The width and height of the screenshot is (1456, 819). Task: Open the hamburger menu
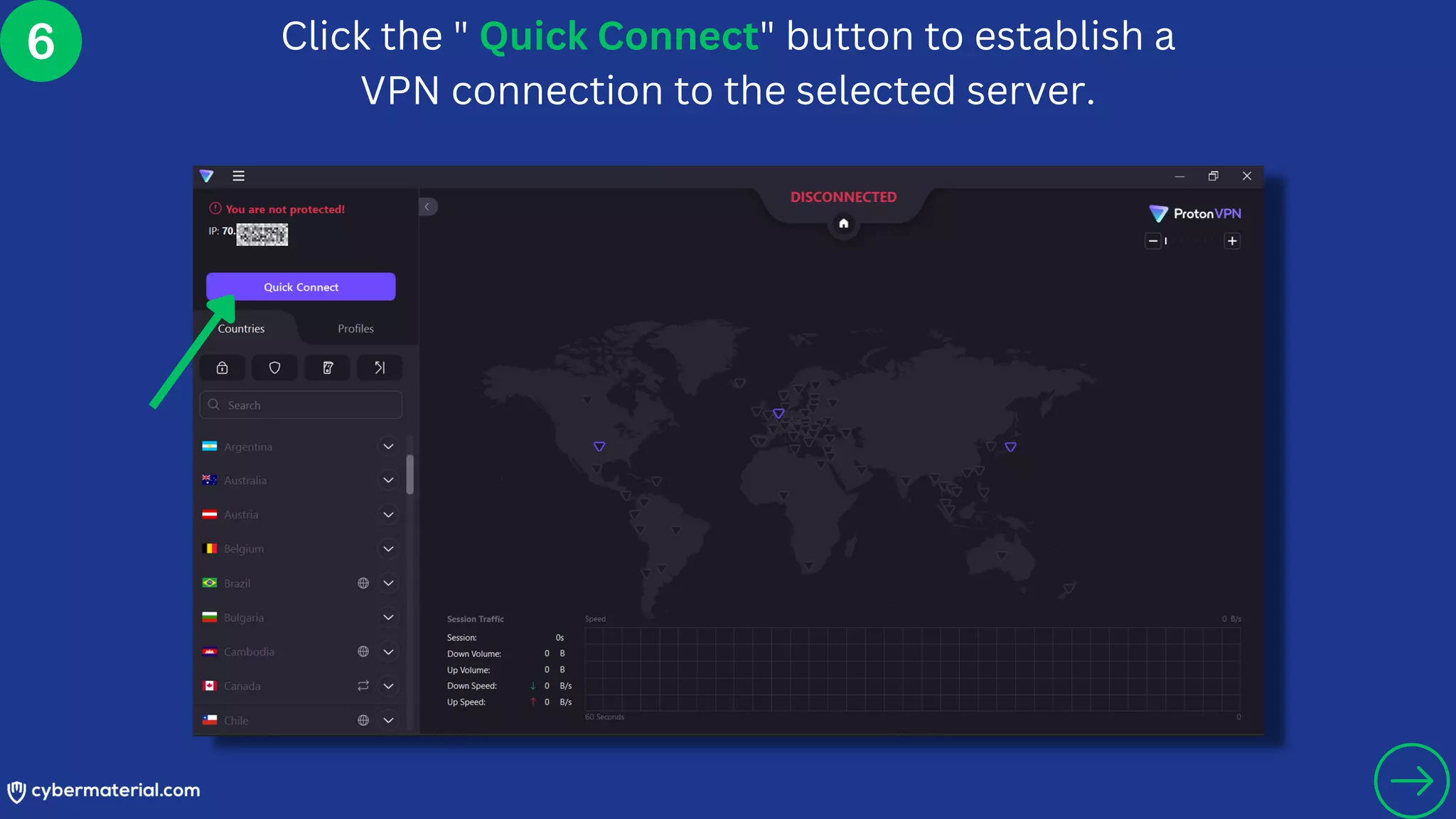[x=239, y=176]
